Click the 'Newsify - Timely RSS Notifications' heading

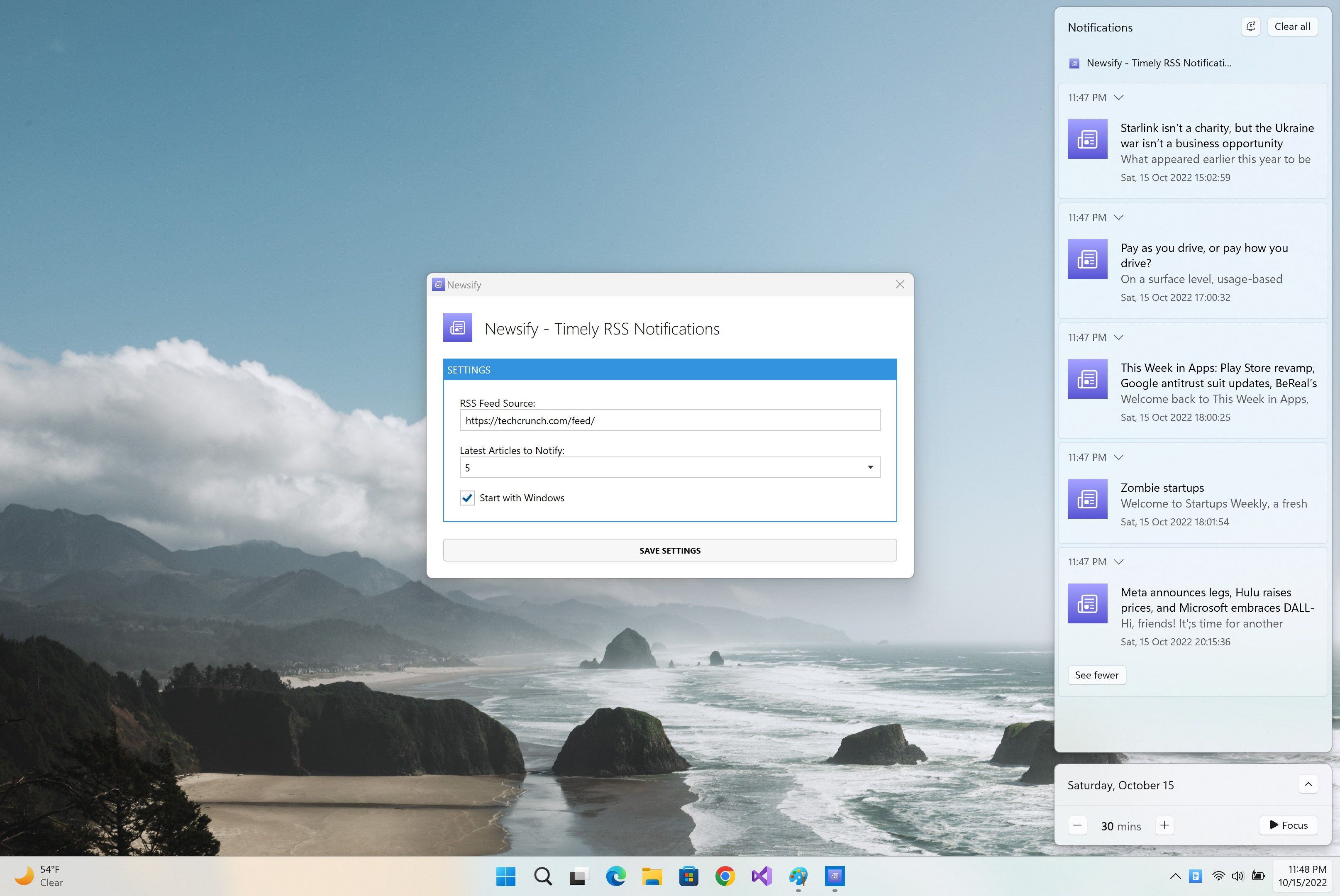pyautogui.click(x=602, y=329)
